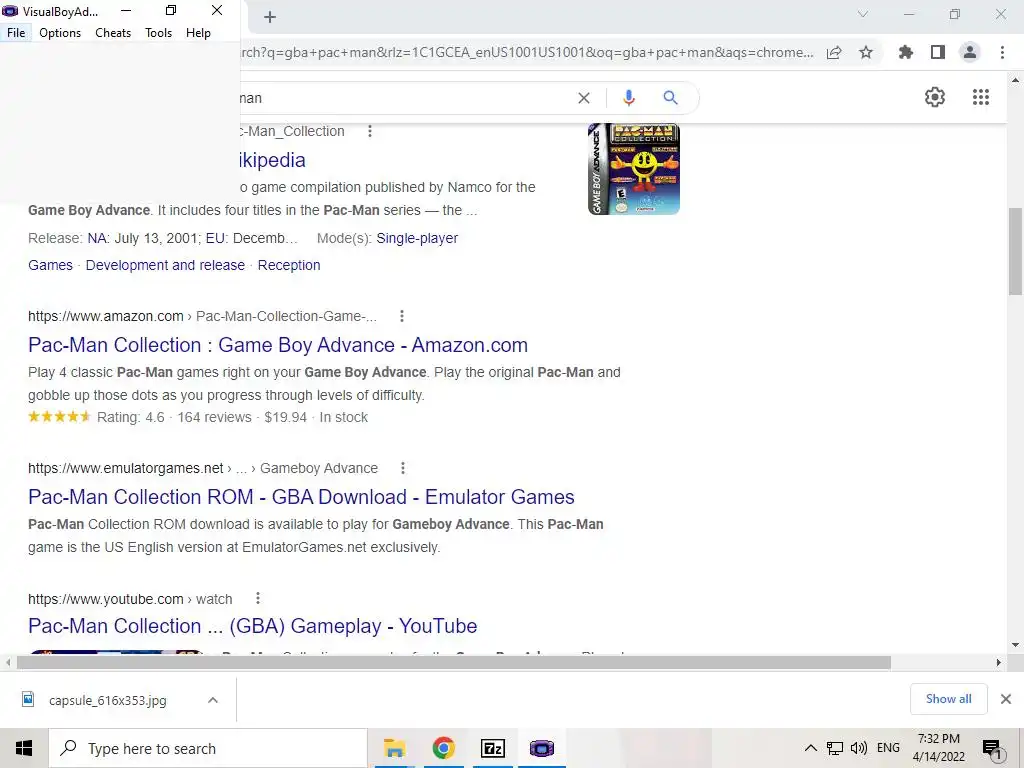Close the downloads bar
1024x768 pixels.
click(x=1006, y=699)
